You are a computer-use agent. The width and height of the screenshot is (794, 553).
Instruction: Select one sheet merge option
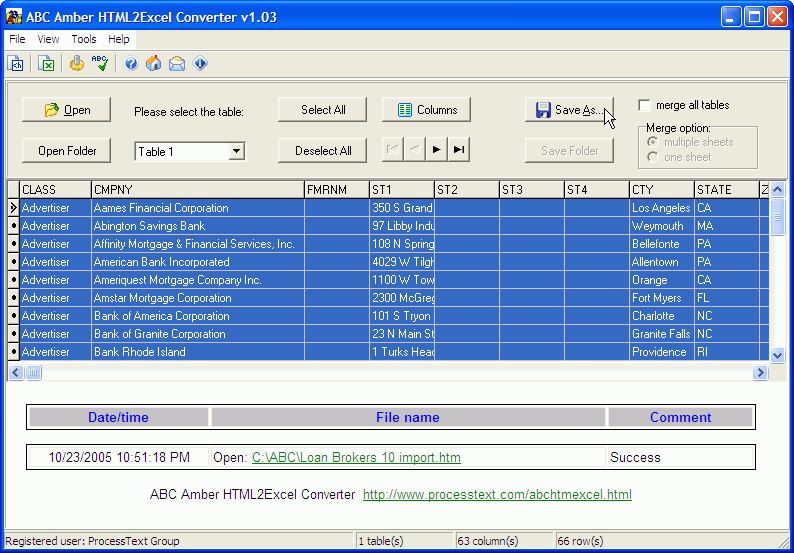(653, 157)
